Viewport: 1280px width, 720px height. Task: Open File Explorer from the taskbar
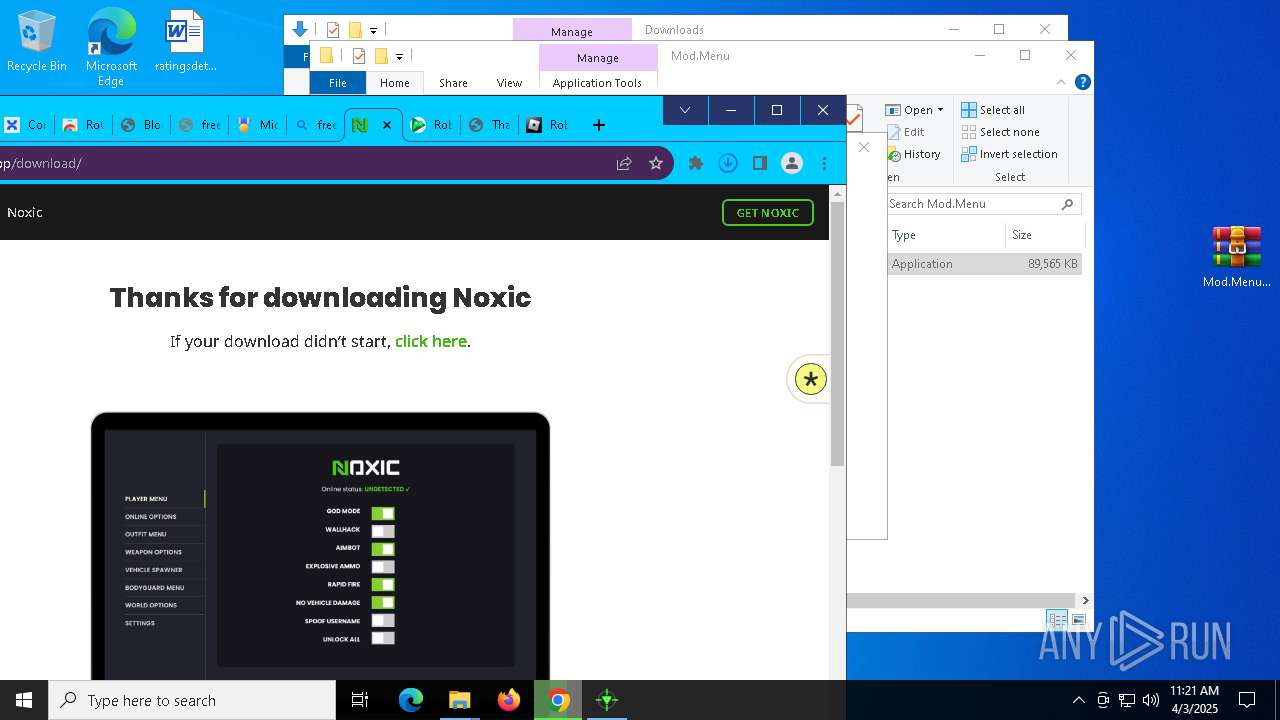(x=459, y=700)
